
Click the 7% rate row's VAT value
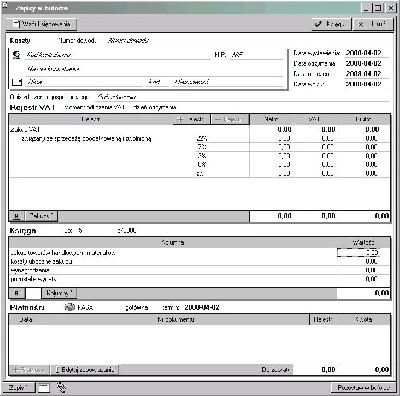328,147
